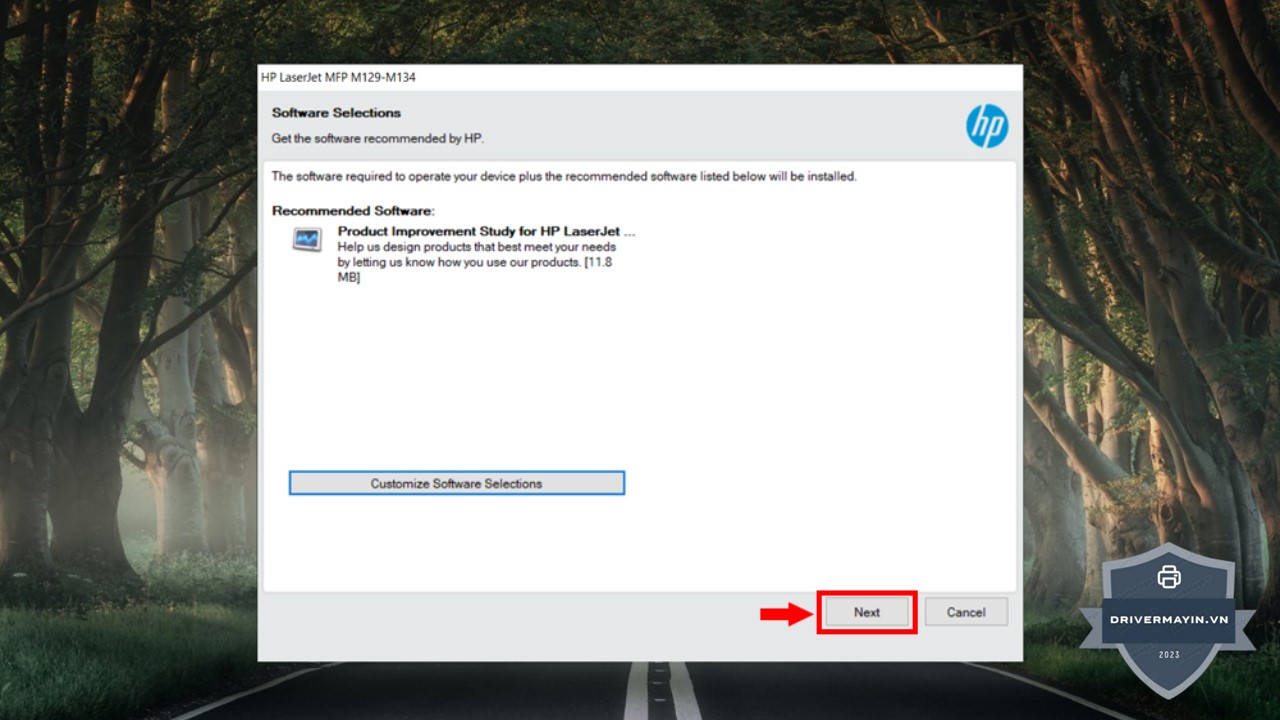Screen dimensions: 1280x720
Task: Click the Next button
Action: [866, 612]
